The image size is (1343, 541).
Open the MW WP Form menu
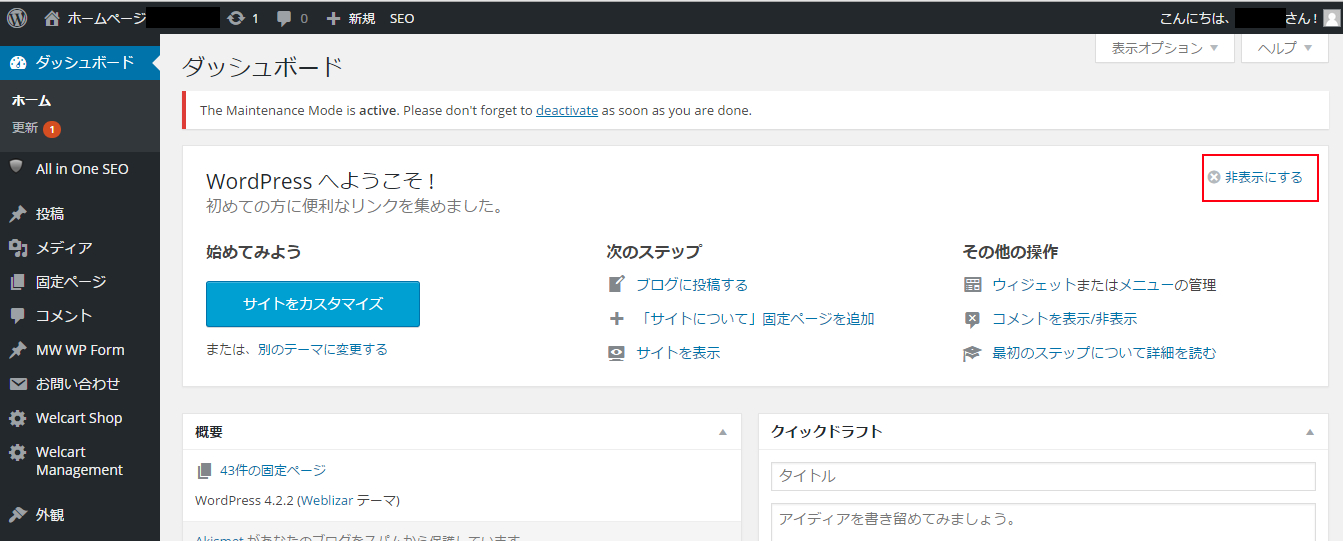(x=80, y=350)
